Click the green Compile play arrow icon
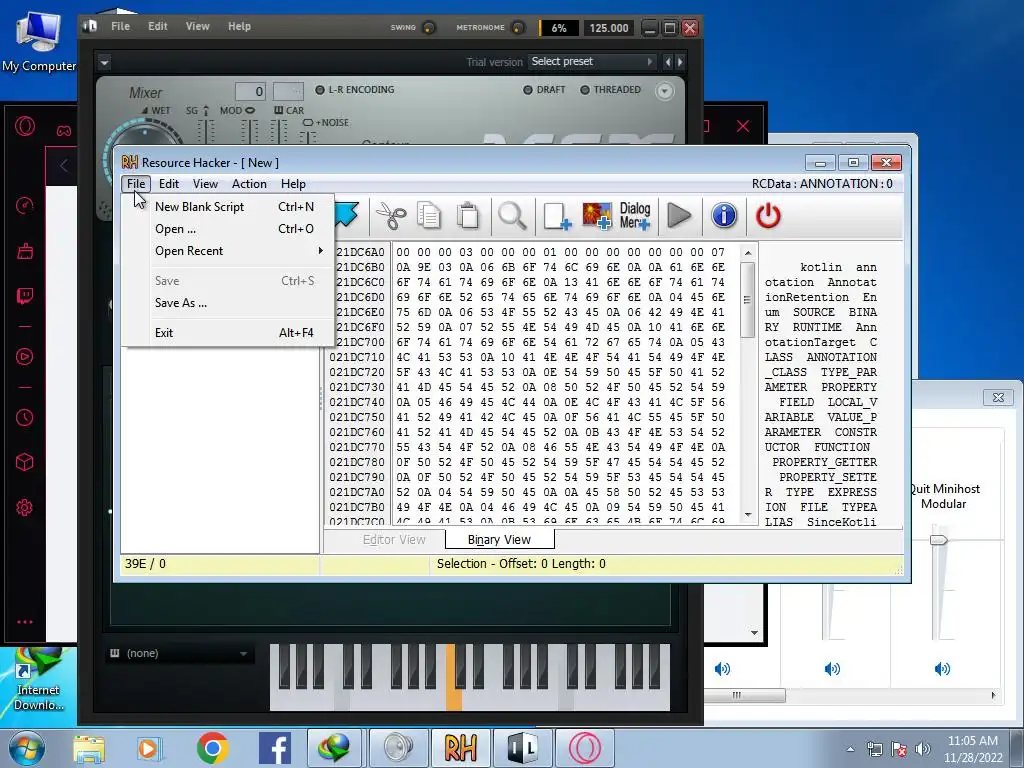The height and width of the screenshot is (768, 1024). point(679,216)
